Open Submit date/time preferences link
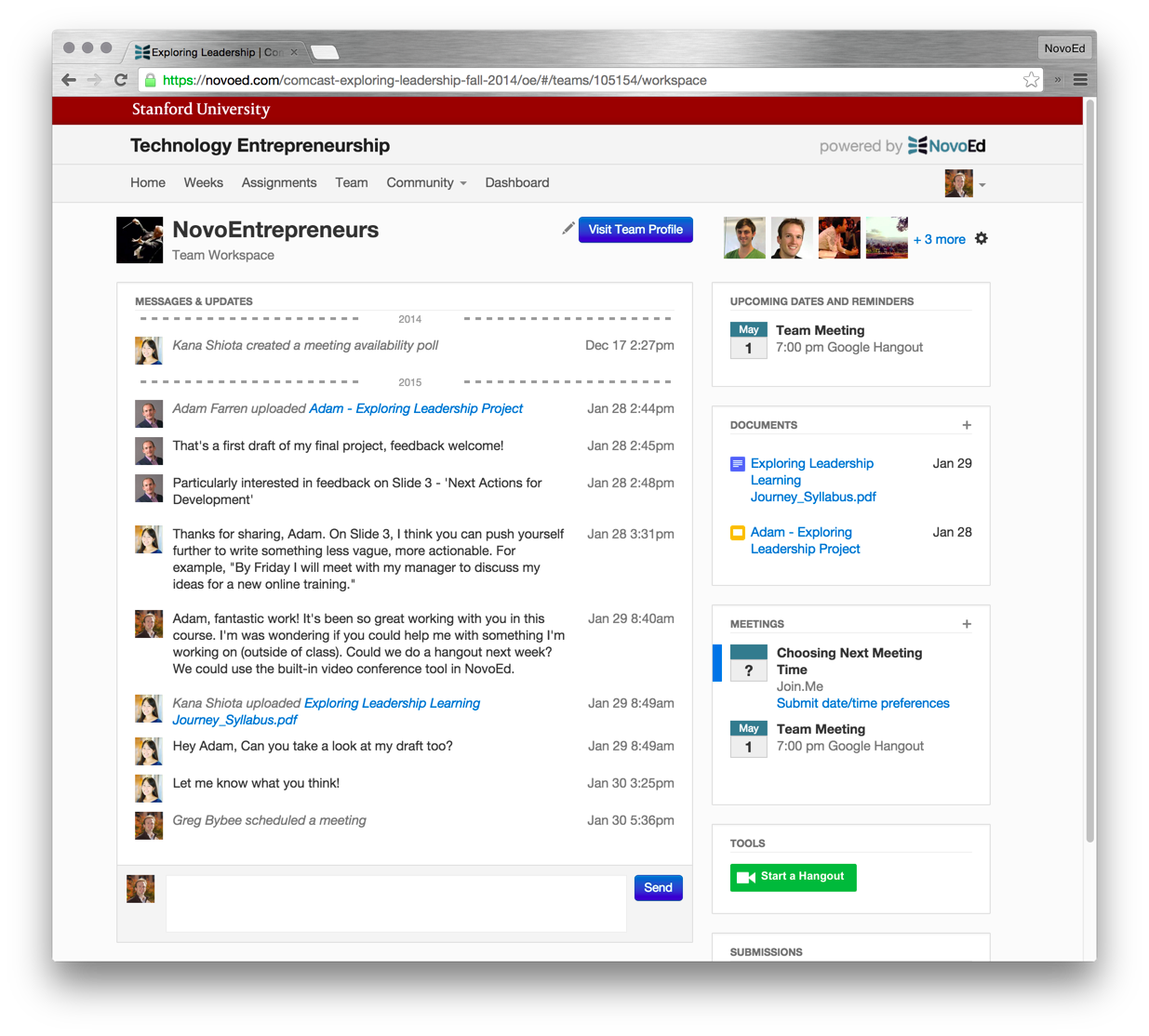The image size is (1149, 1036). 862,704
